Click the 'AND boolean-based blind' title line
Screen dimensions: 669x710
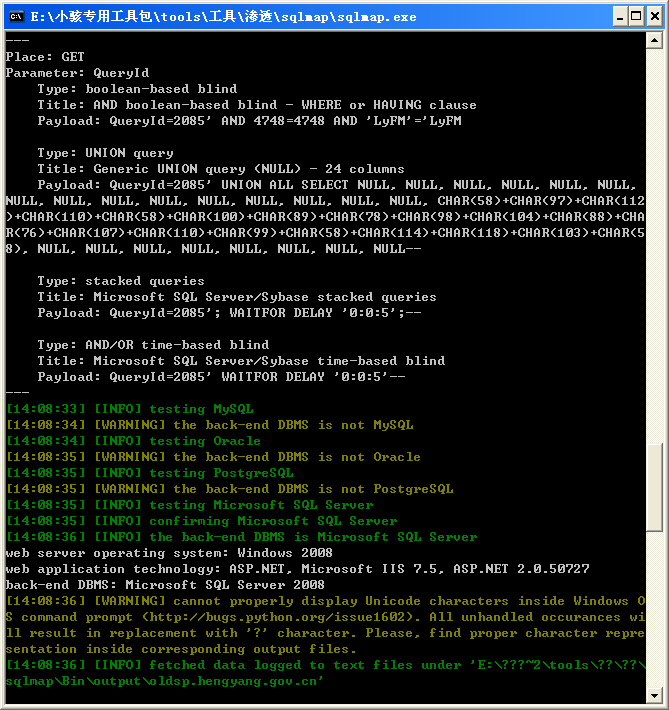click(x=257, y=105)
